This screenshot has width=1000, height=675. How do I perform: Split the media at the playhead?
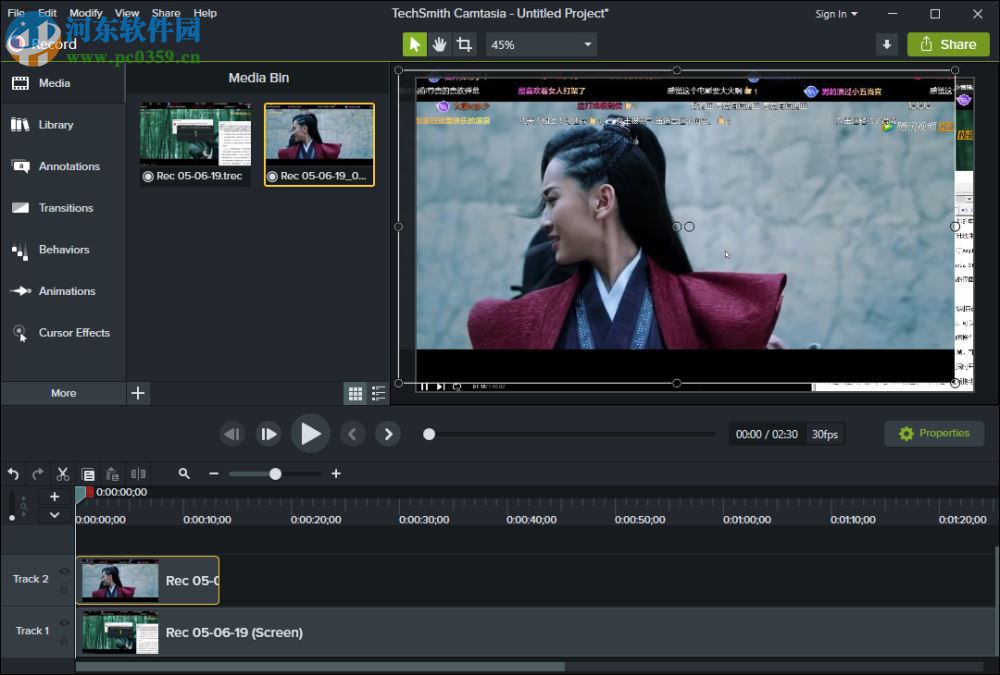pyautogui.click(x=138, y=473)
